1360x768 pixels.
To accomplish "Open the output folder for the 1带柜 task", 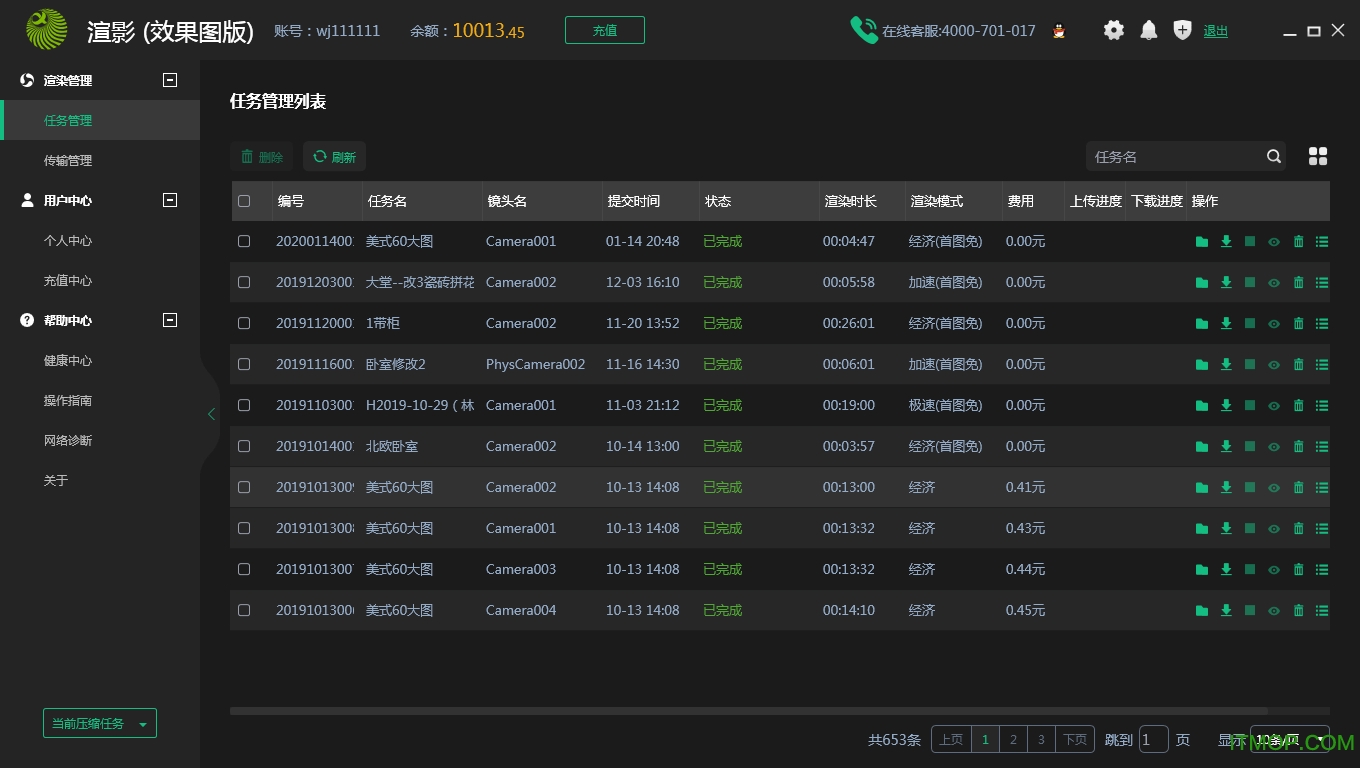I will tap(1202, 324).
